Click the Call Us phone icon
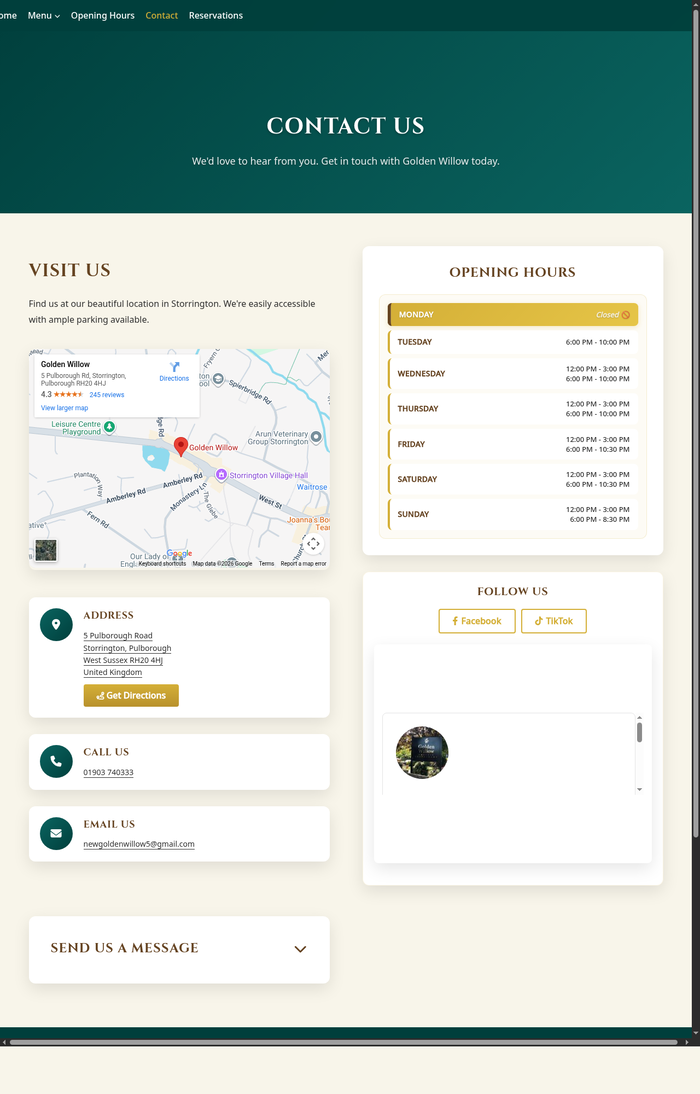Image resolution: width=700 pixels, height=1094 pixels. click(57, 761)
